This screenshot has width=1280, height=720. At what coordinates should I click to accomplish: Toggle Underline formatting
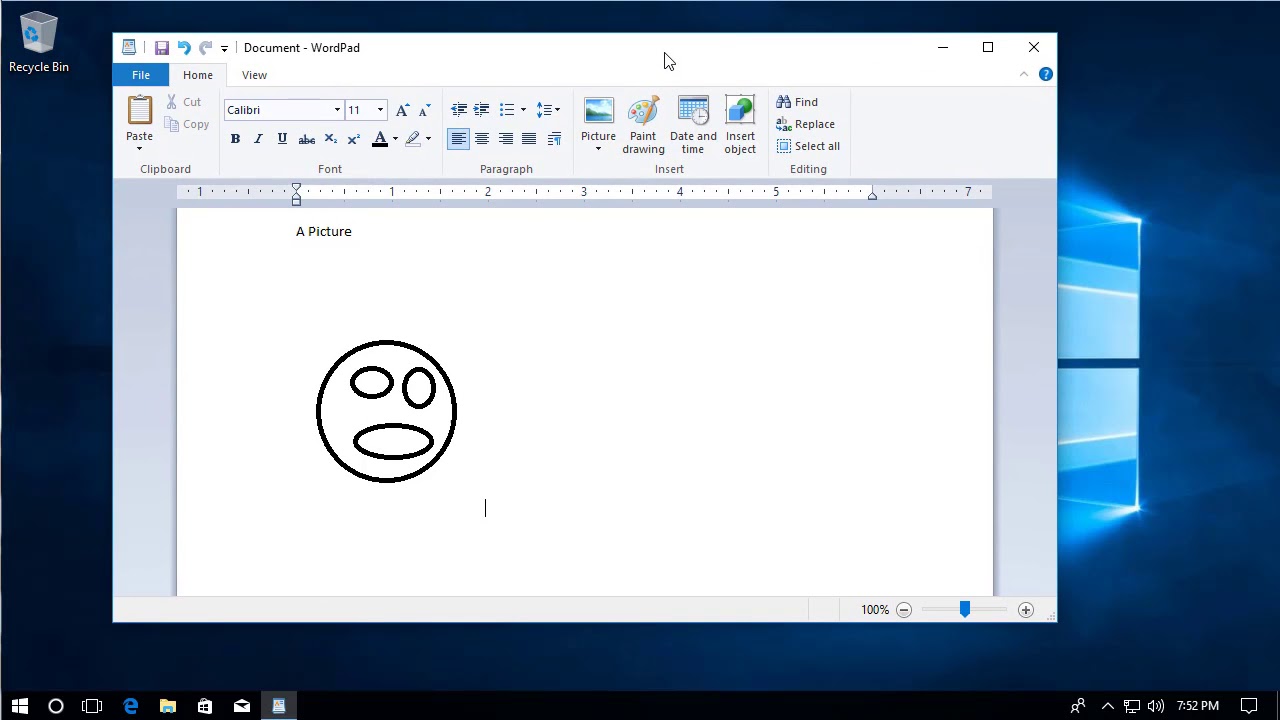click(x=282, y=139)
